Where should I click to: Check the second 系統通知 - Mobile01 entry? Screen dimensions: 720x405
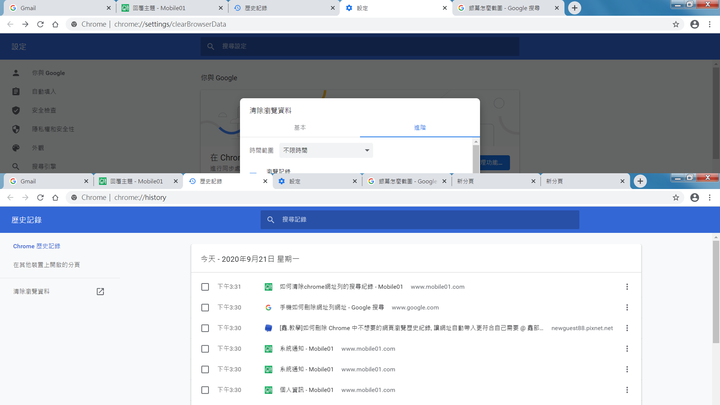coord(205,369)
